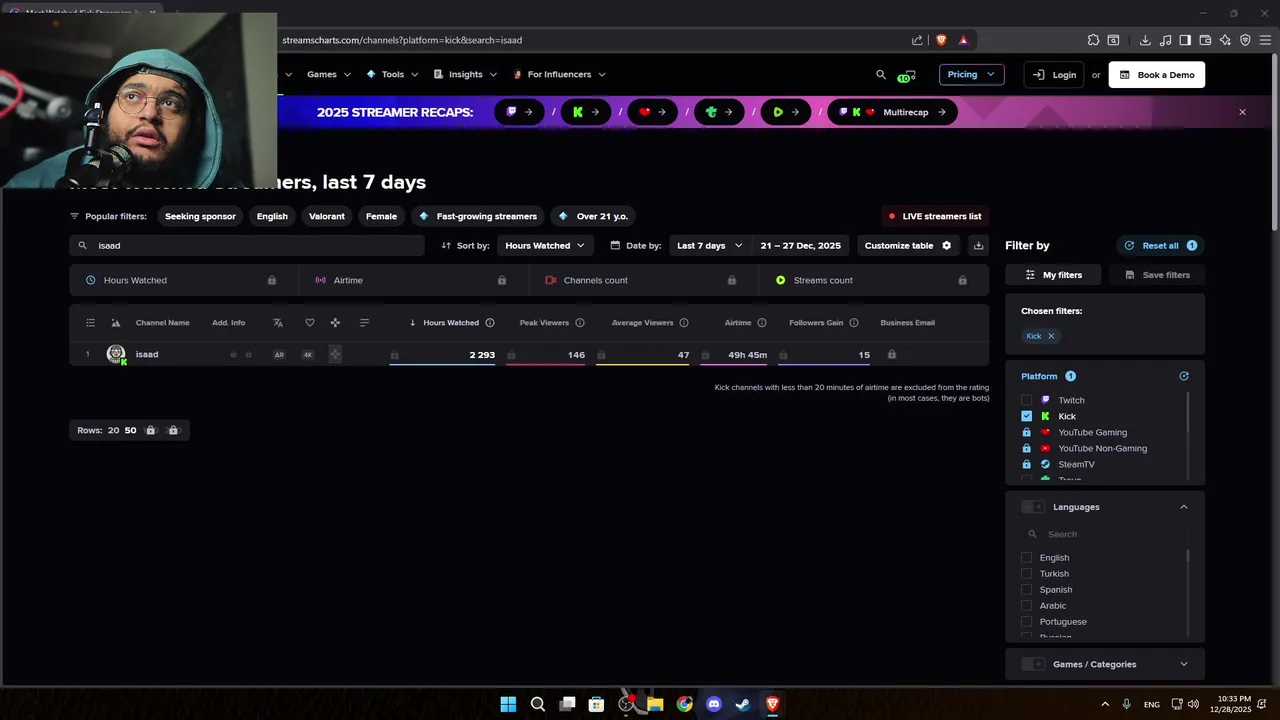Click the Followers Gain info icon

pos(854,323)
